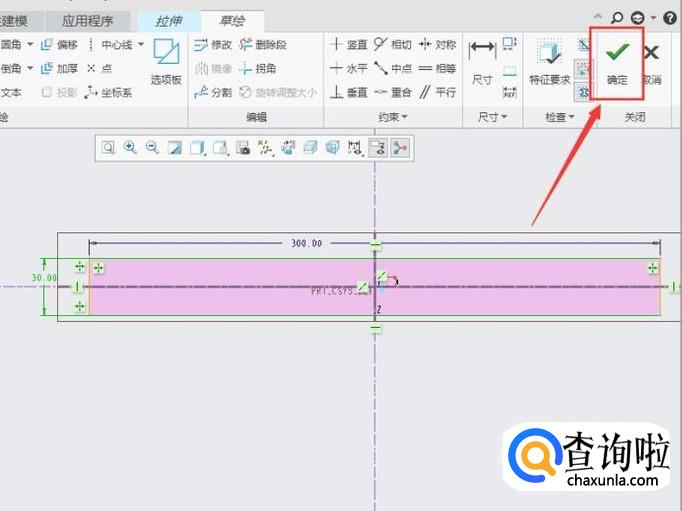
Task: Click the 修改 modify tool
Action: coord(213,44)
